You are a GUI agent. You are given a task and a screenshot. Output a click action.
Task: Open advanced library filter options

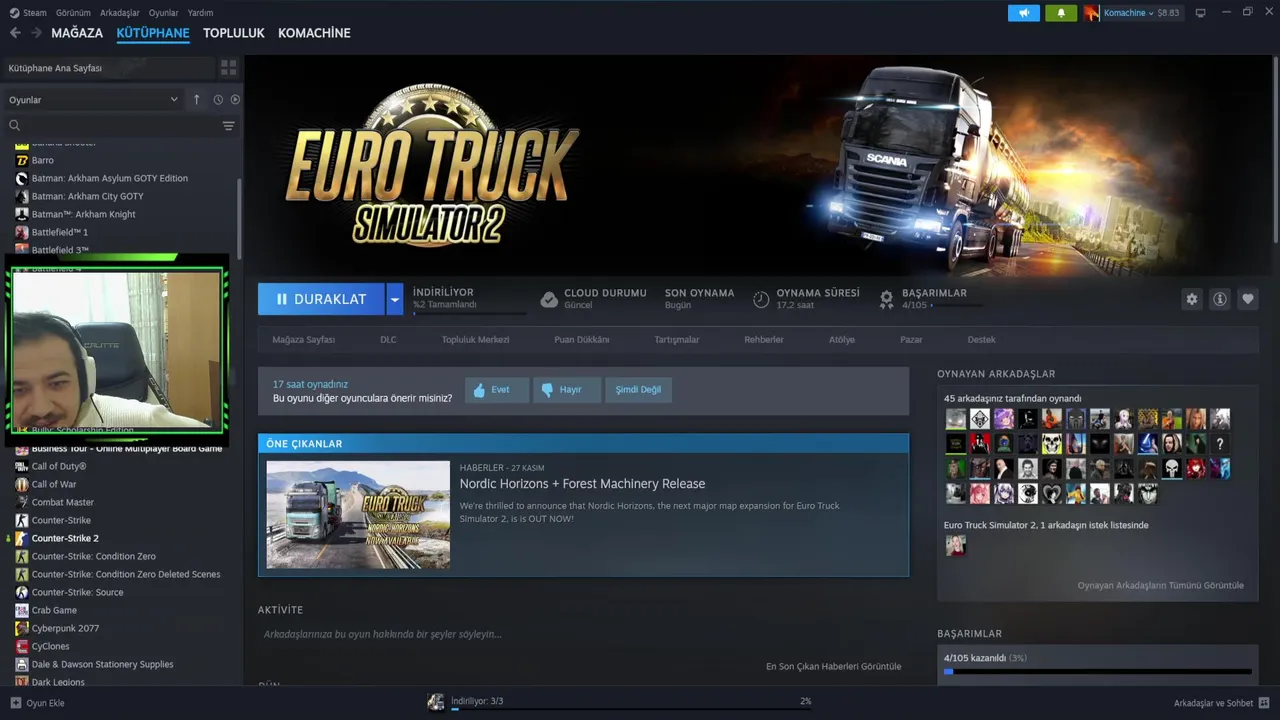tap(229, 126)
